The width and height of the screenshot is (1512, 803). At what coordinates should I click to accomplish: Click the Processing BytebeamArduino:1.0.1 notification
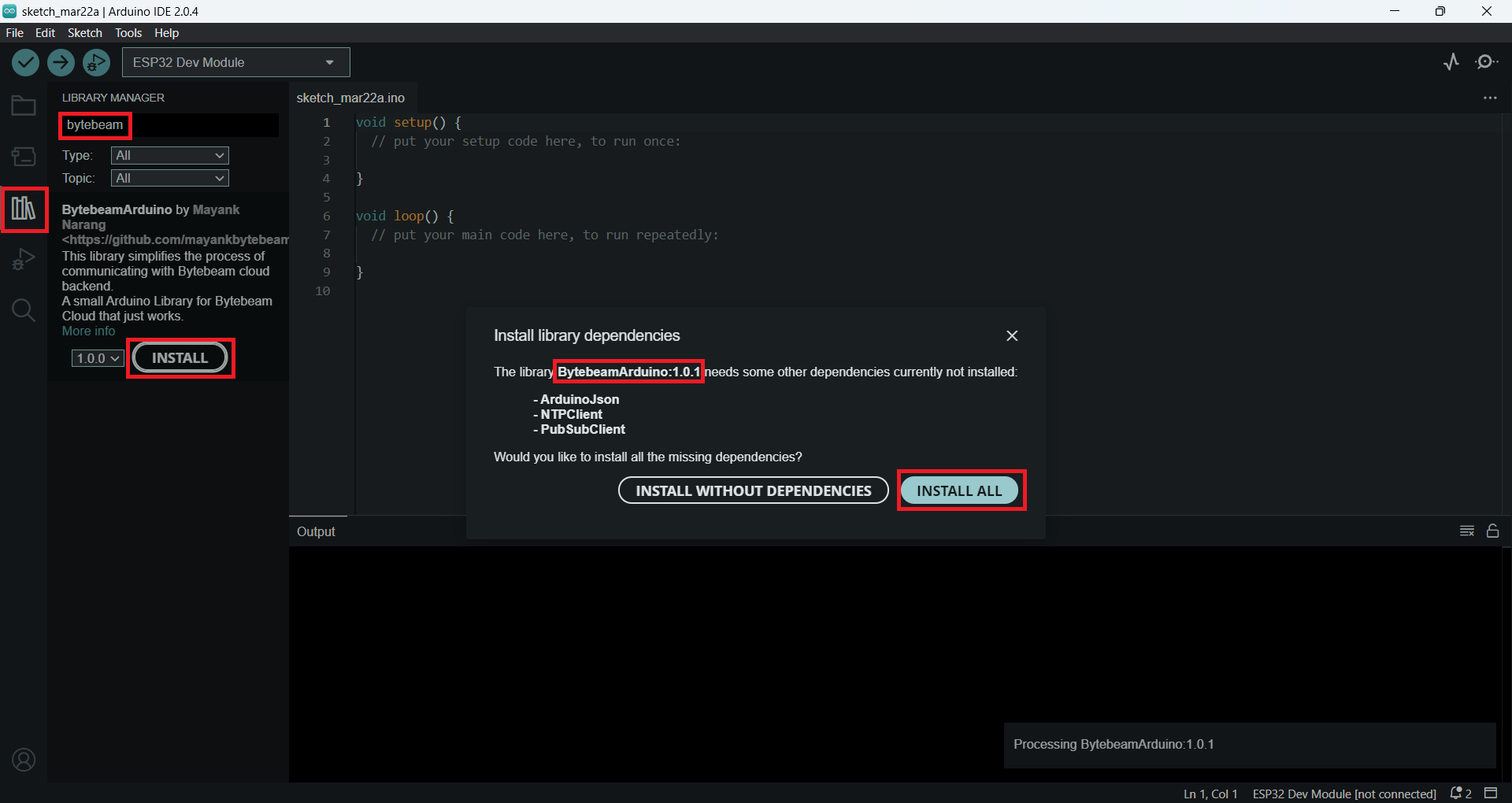point(1250,745)
